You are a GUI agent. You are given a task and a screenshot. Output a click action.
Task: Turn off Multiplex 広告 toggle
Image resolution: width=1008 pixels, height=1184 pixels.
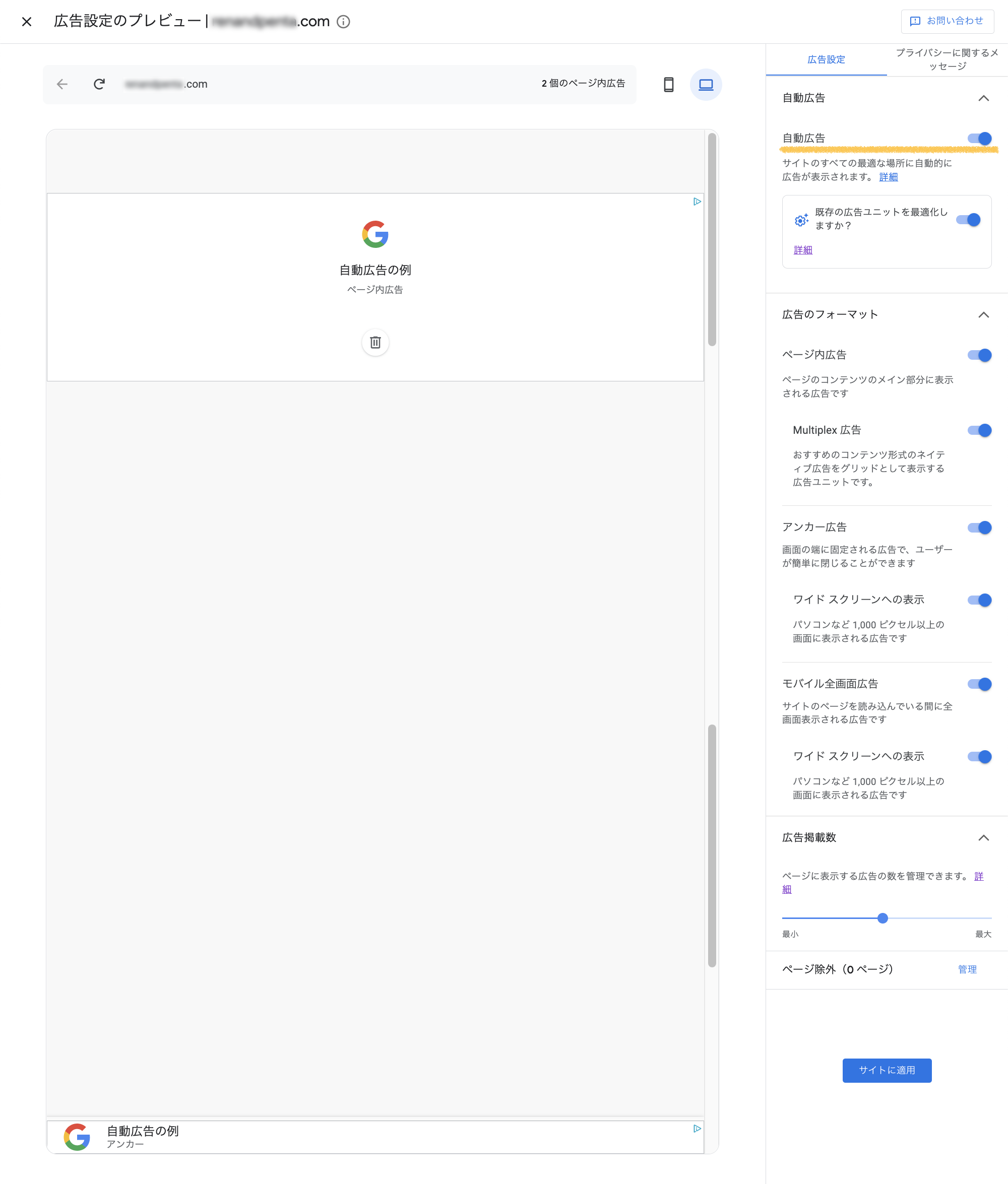point(979,431)
